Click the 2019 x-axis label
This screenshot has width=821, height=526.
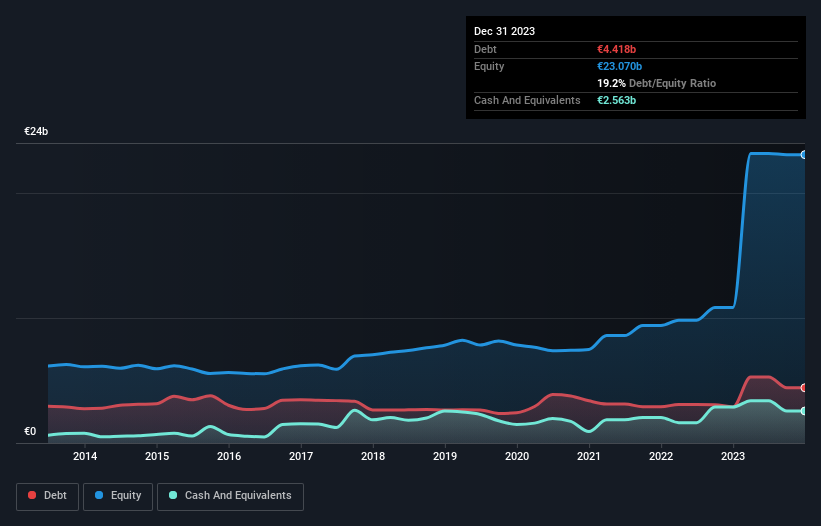pos(445,456)
